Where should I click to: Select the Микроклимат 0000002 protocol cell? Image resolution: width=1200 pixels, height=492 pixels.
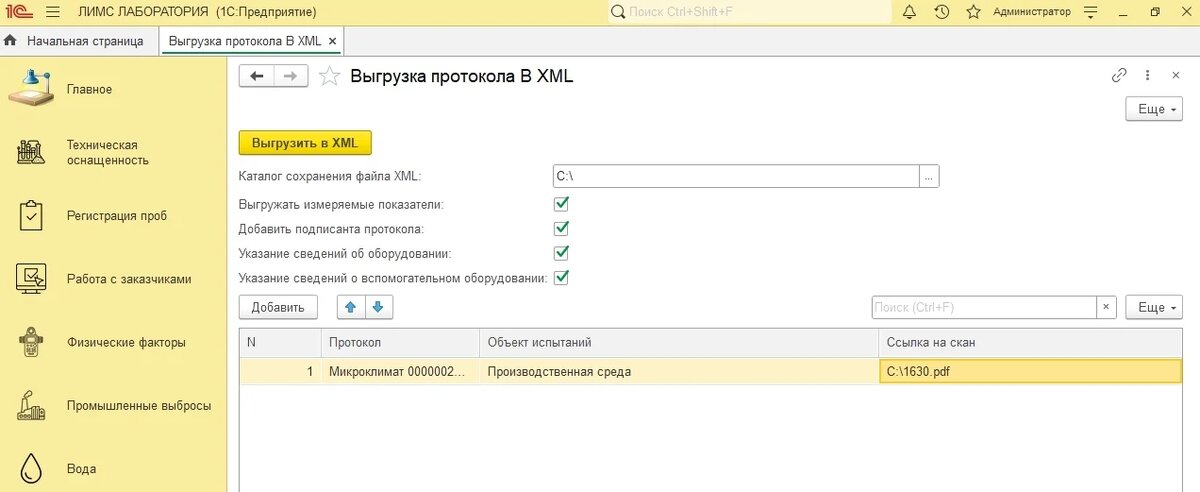pos(400,371)
